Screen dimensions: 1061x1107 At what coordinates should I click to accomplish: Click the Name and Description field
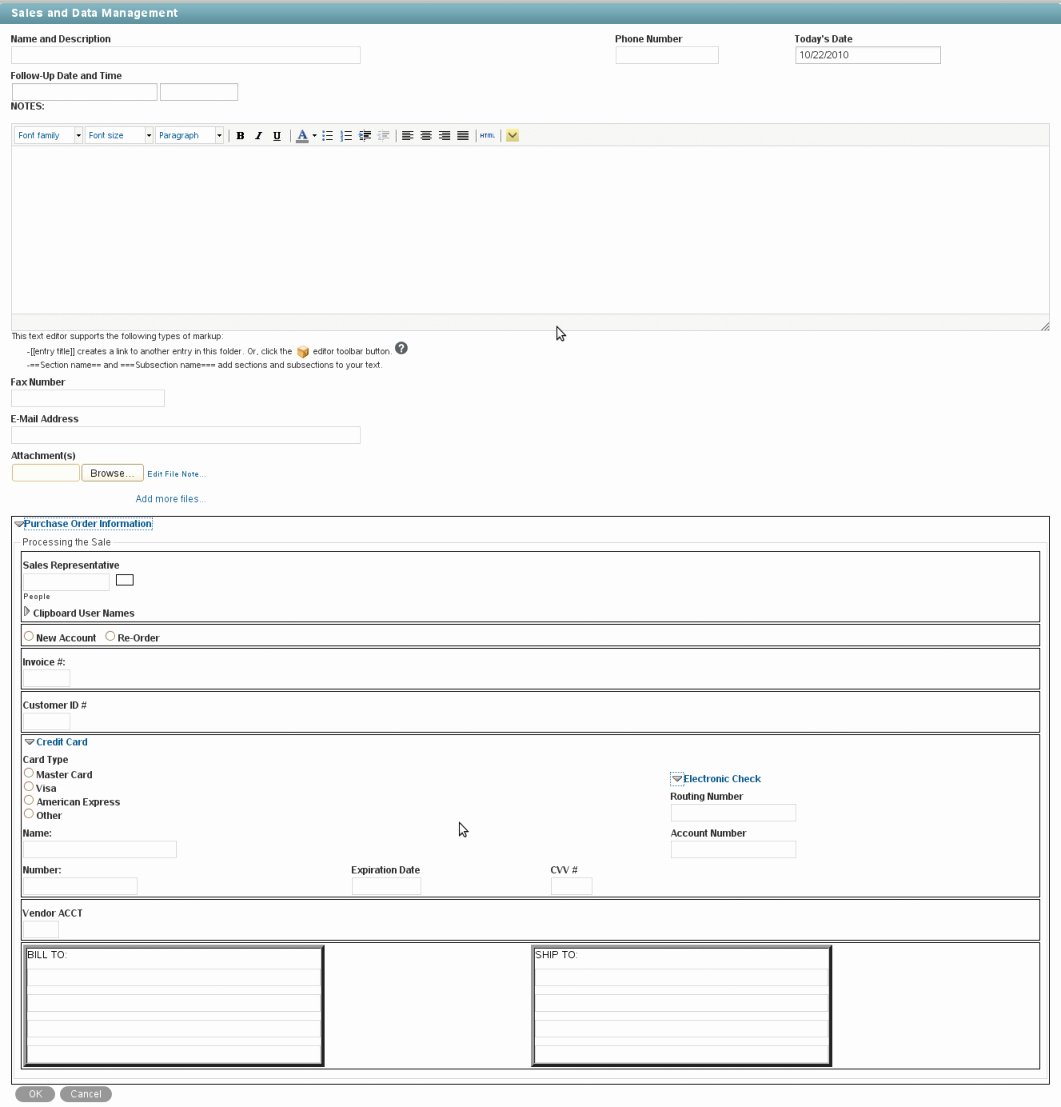point(186,55)
